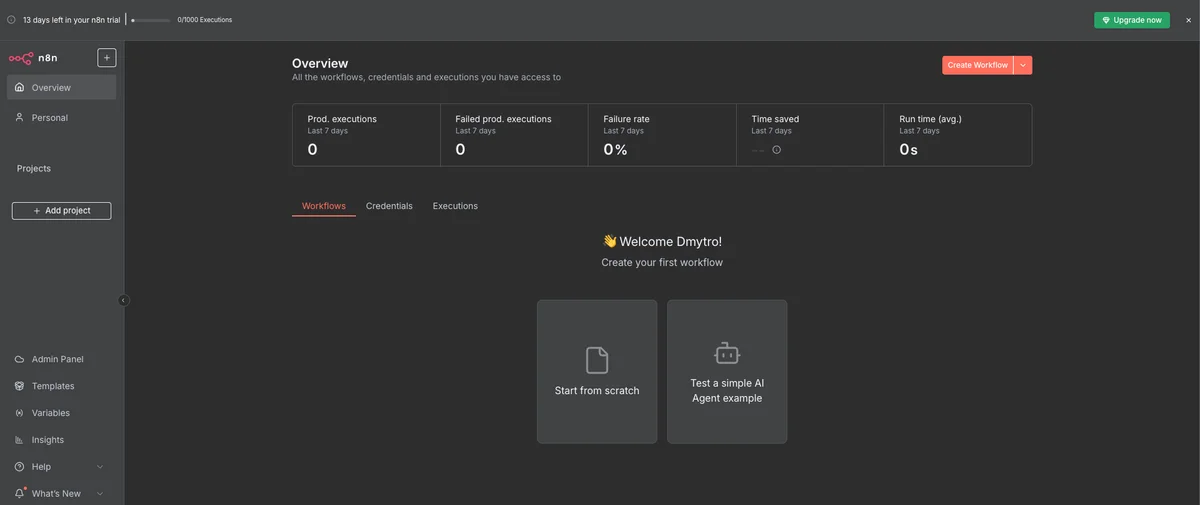The image size is (1200, 505).
Task: Open the Personal workspace
Action: (x=61, y=118)
